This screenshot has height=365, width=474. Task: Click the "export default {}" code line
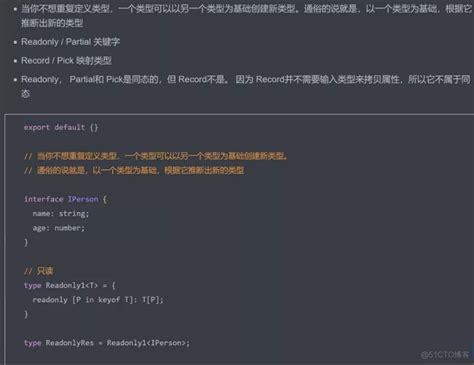[61, 127]
